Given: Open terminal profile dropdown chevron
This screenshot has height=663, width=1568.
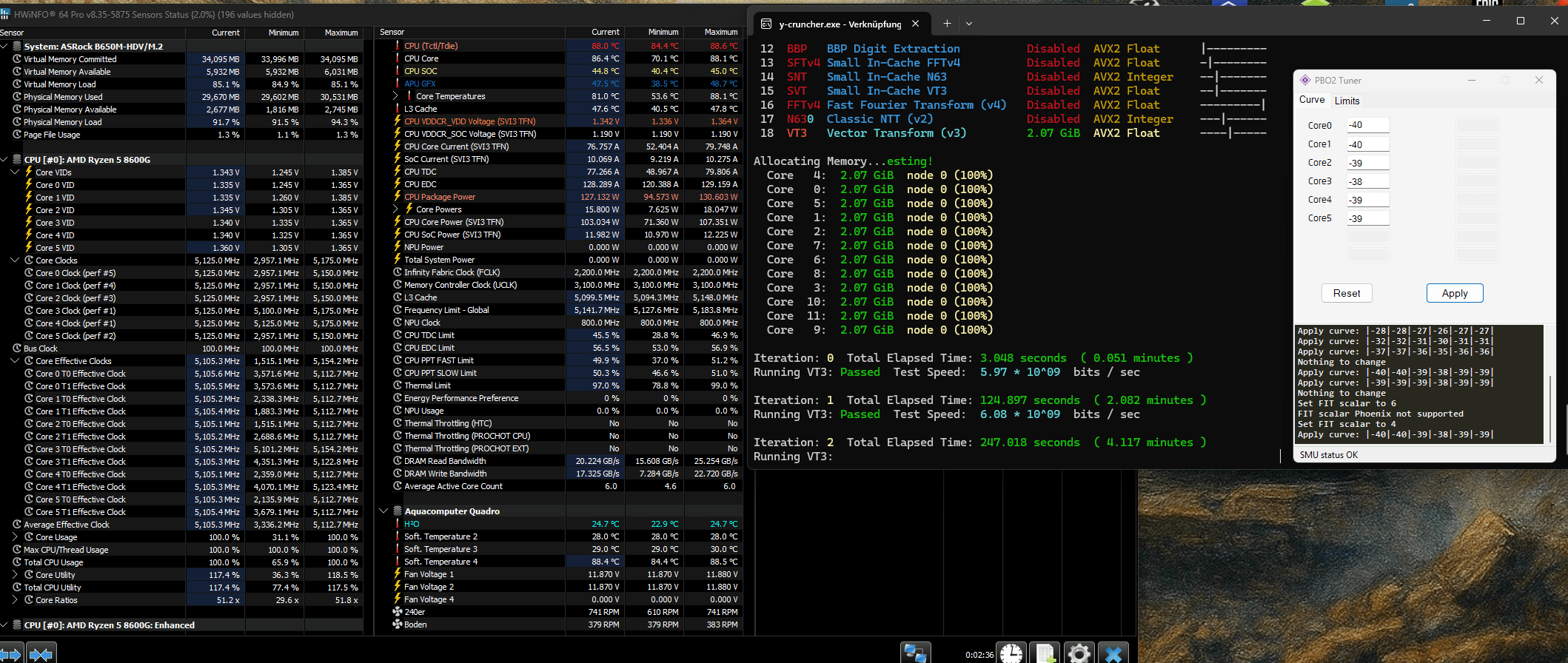Looking at the screenshot, I should click(x=969, y=24).
